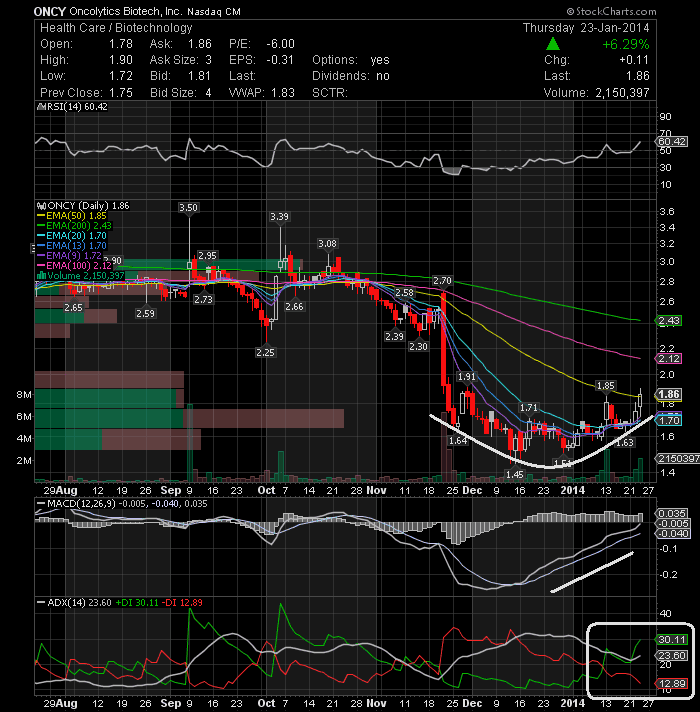Click the candlestick icon before ONCY (Daily)
700x712 pixels.
tap(41, 206)
